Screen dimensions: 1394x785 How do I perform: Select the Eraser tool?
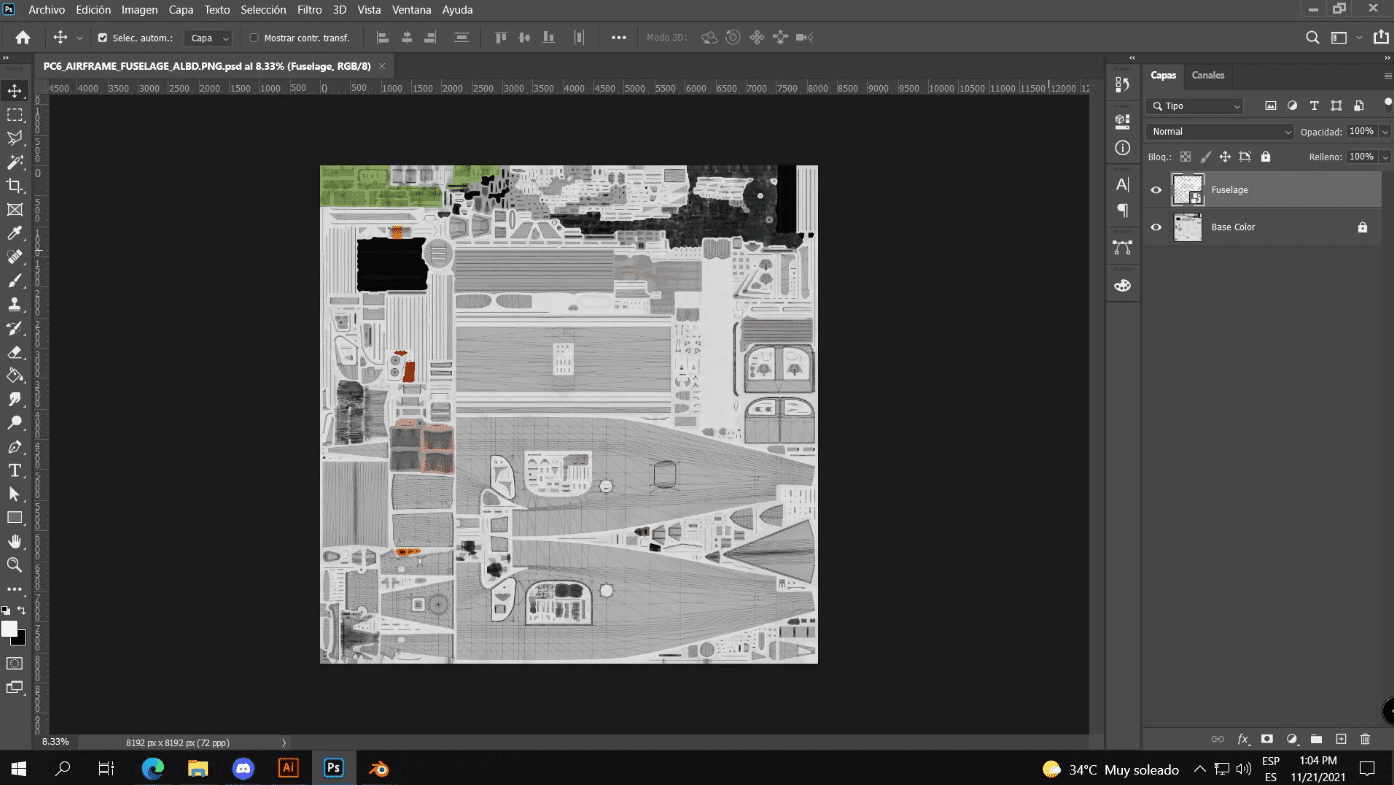(15, 352)
